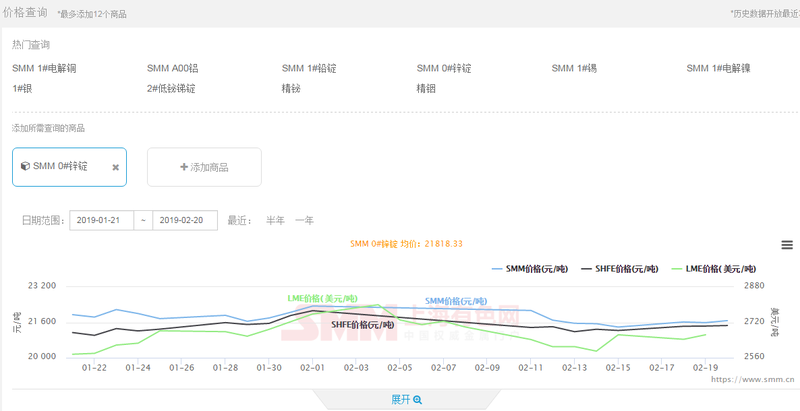Select SMM A00铝 from hot queries

[x=172, y=68]
